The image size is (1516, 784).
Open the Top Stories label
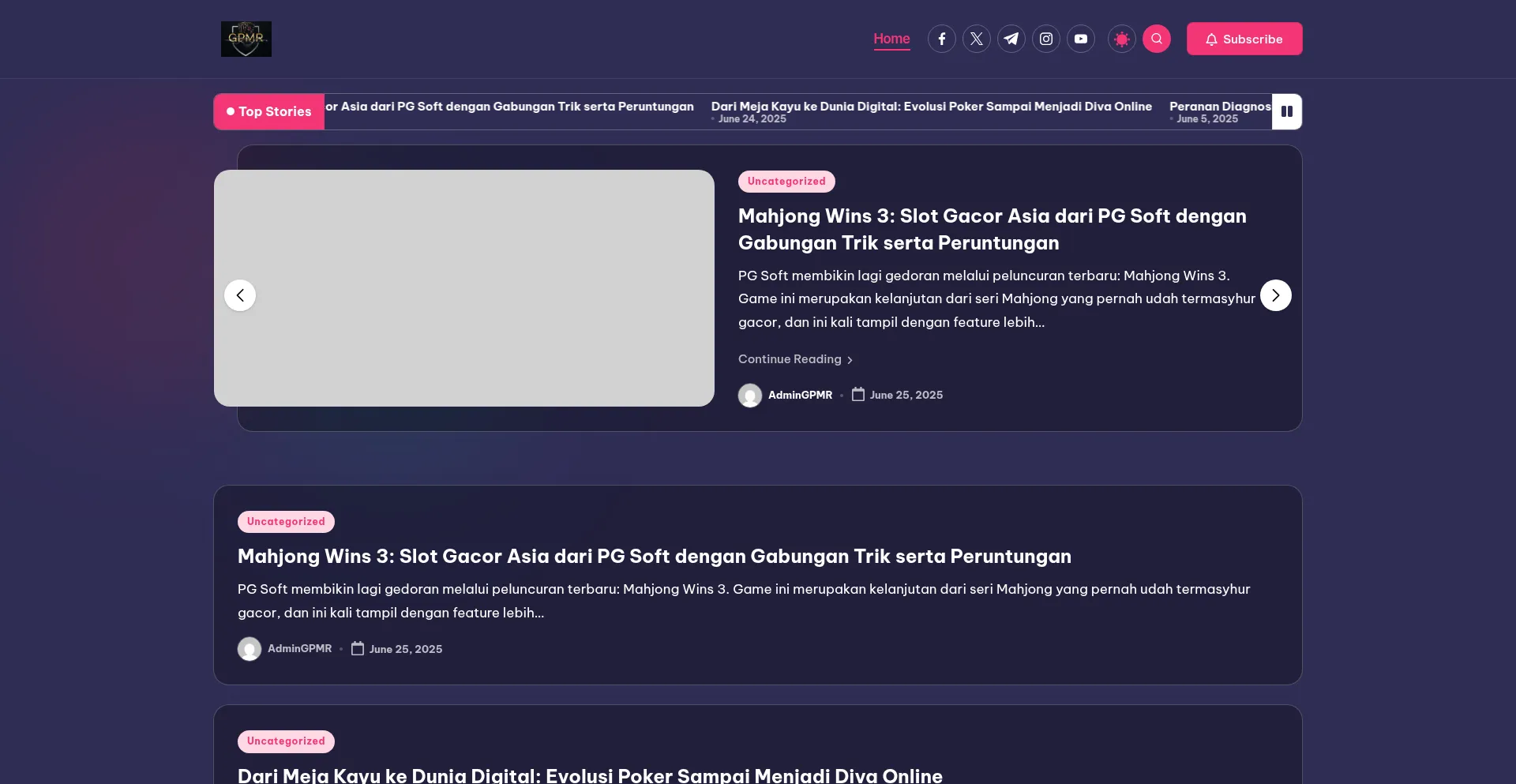point(269,111)
